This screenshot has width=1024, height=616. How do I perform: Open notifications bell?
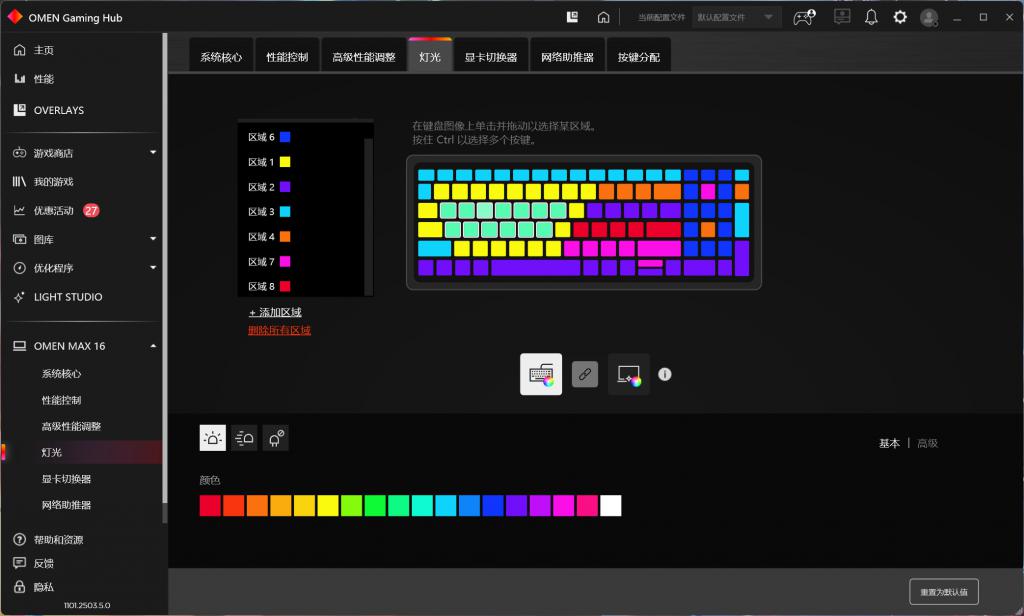click(x=871, y=17)
